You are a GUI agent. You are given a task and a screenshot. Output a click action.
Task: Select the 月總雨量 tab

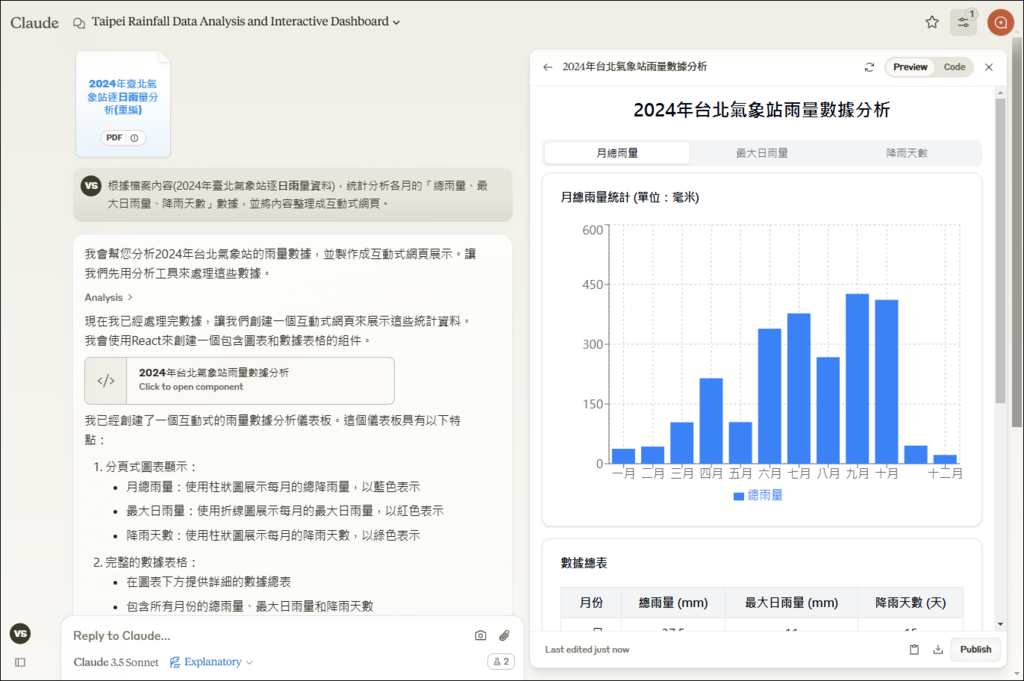click(617, 153)
